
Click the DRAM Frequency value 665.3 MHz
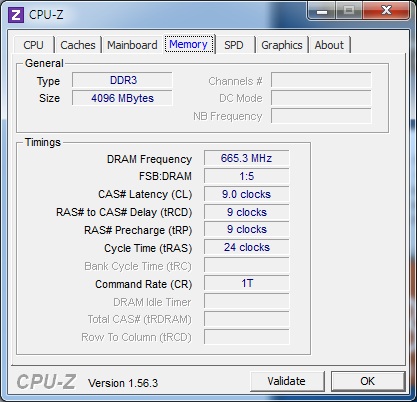[x=247, y=158]
